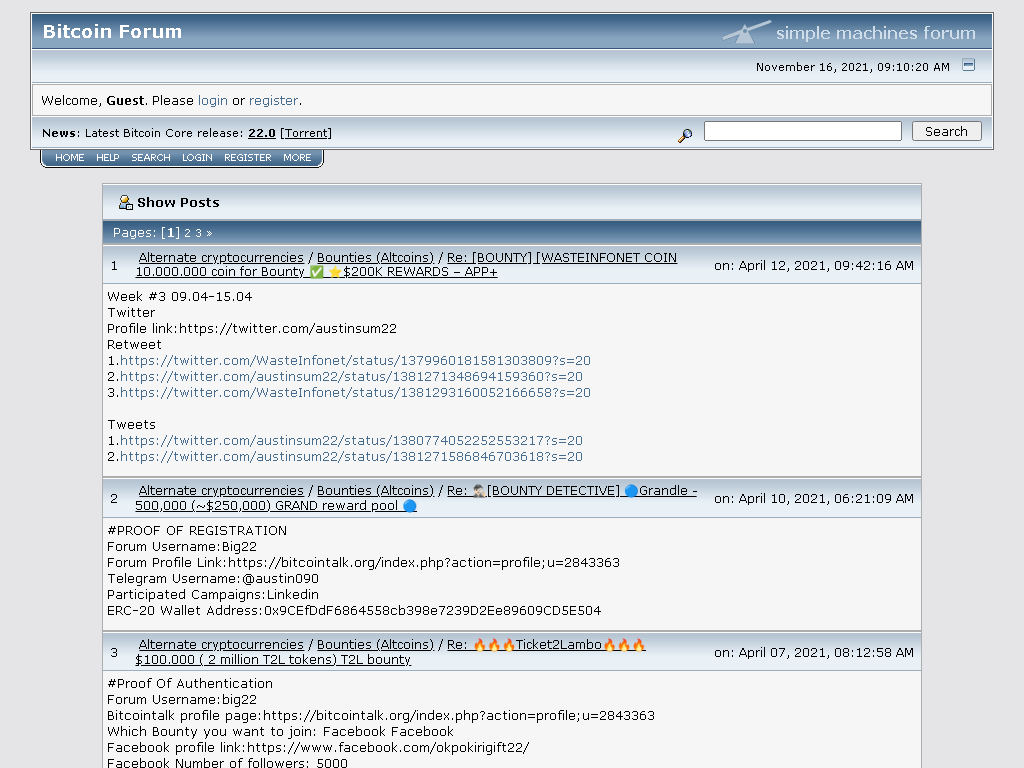
Task: Open the Ticket2Lambo T2L bounty thread
Action: click(x=391, y=652)
